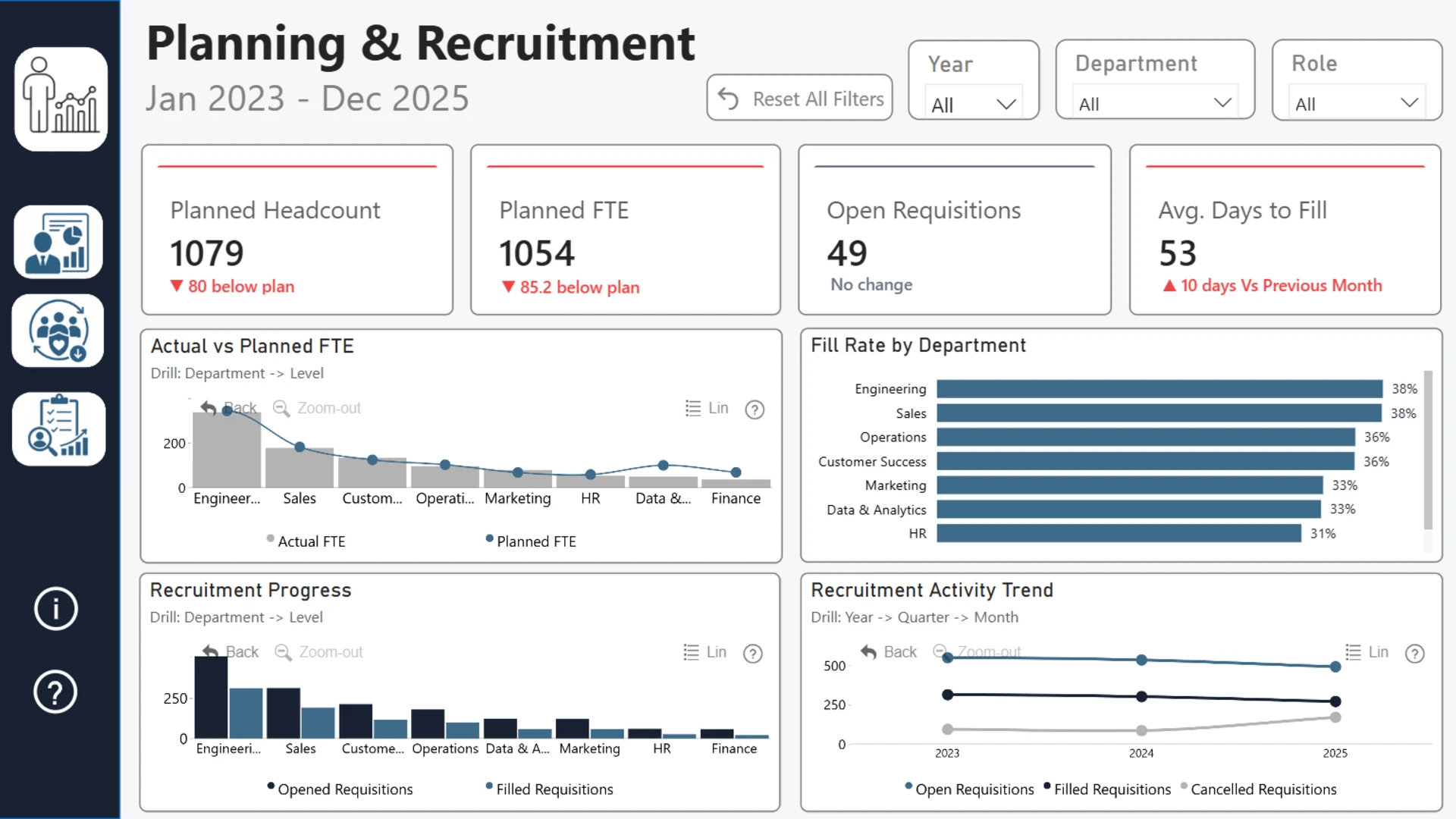This screenshot has width=1456, height=819.
Task: Select the Sales fill rate bar
Action: 1159,413
